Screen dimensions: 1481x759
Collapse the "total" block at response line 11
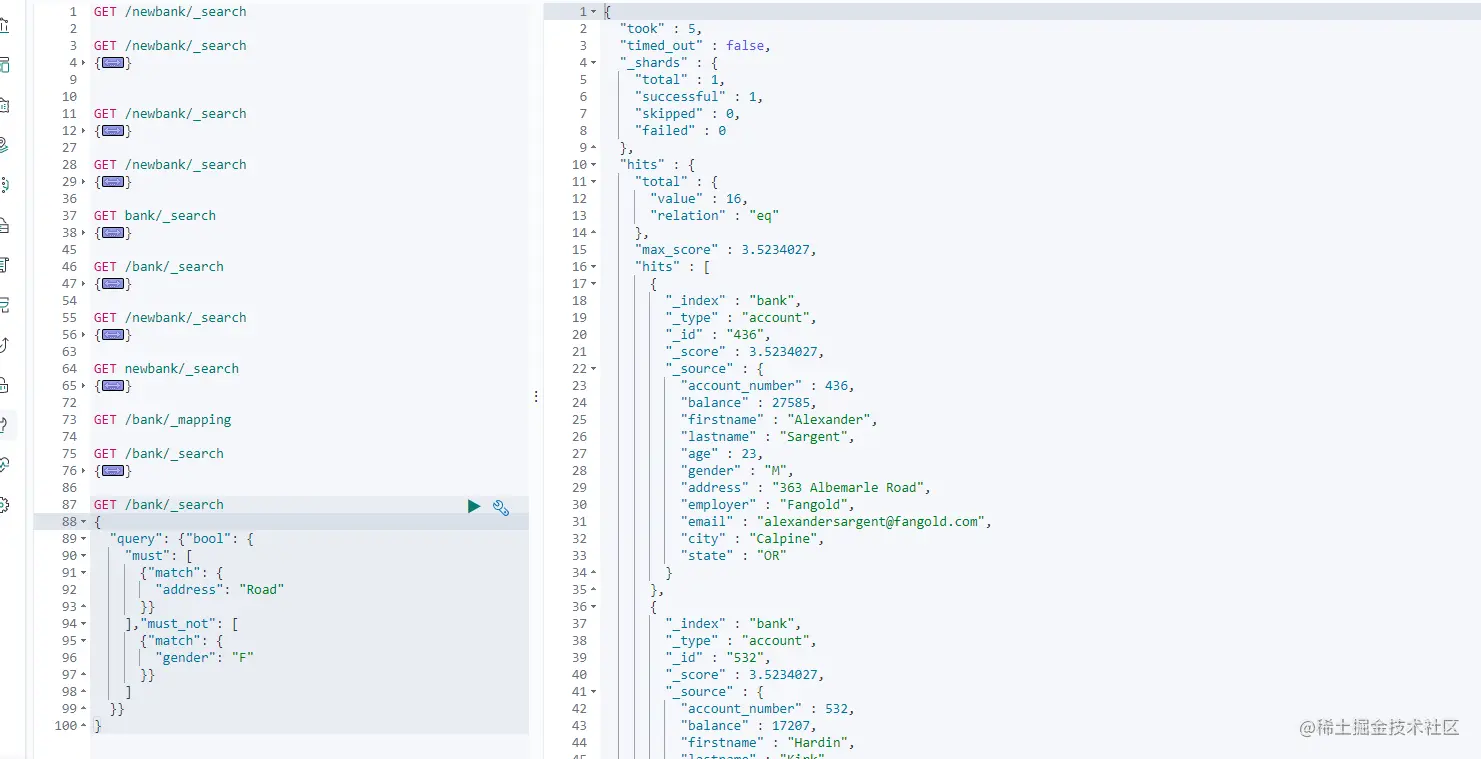(594, 182)
